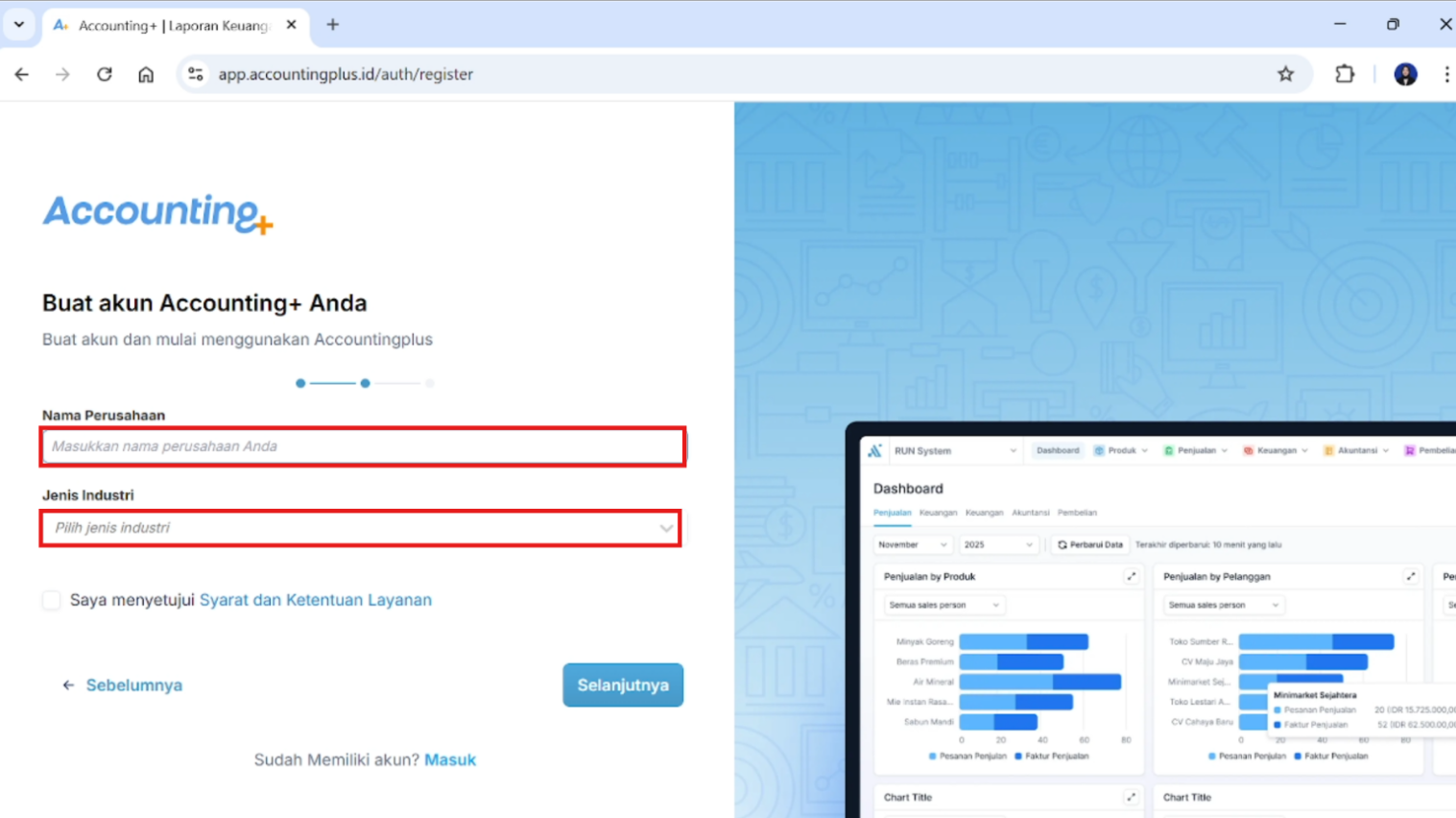Viewport: 1456px width, 818px height.
Task: Click the address bar URL
Action: (346, 74)
